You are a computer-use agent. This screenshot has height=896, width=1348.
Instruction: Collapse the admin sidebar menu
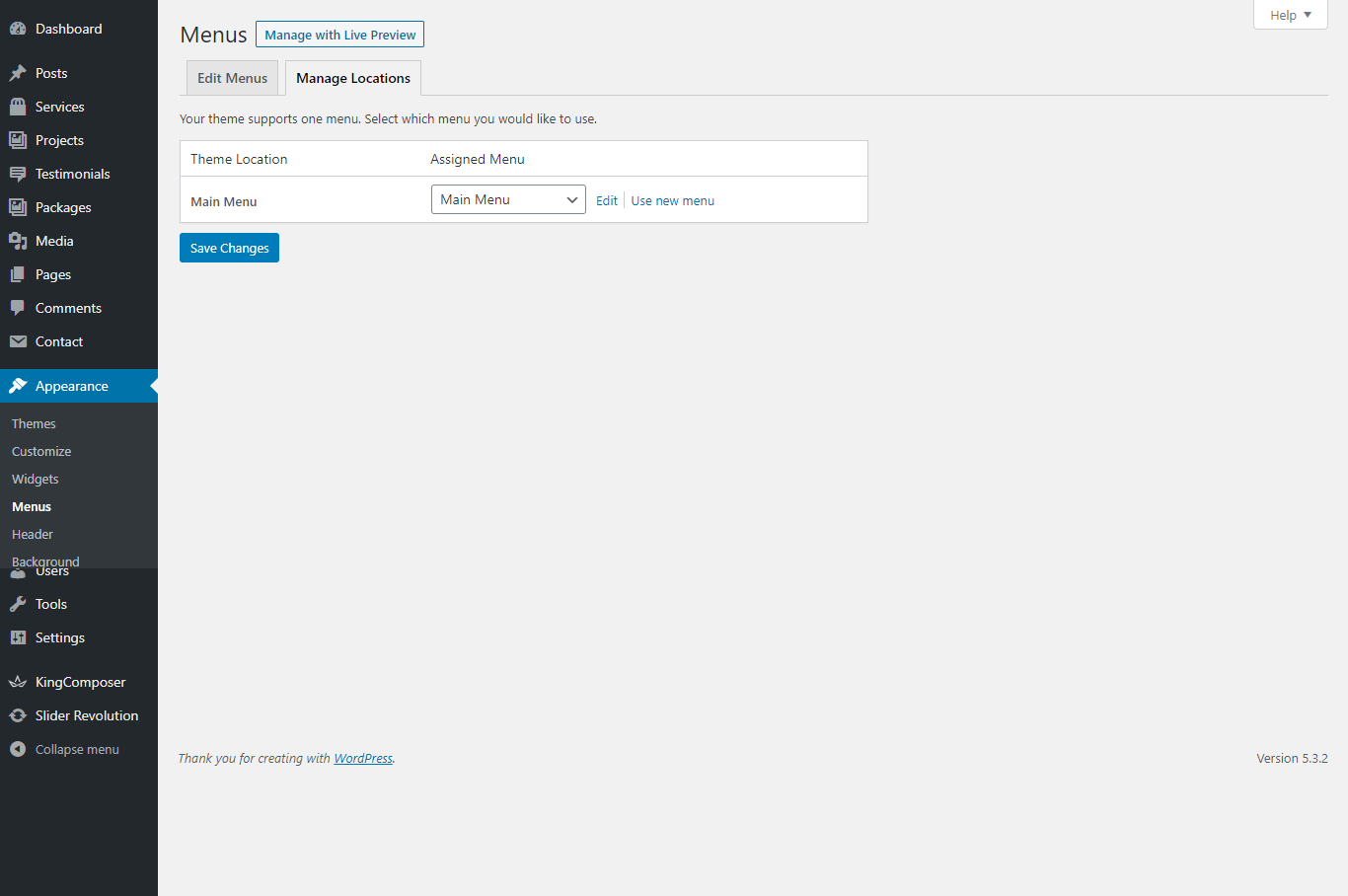pyautogui.click(x=64, y=749)
